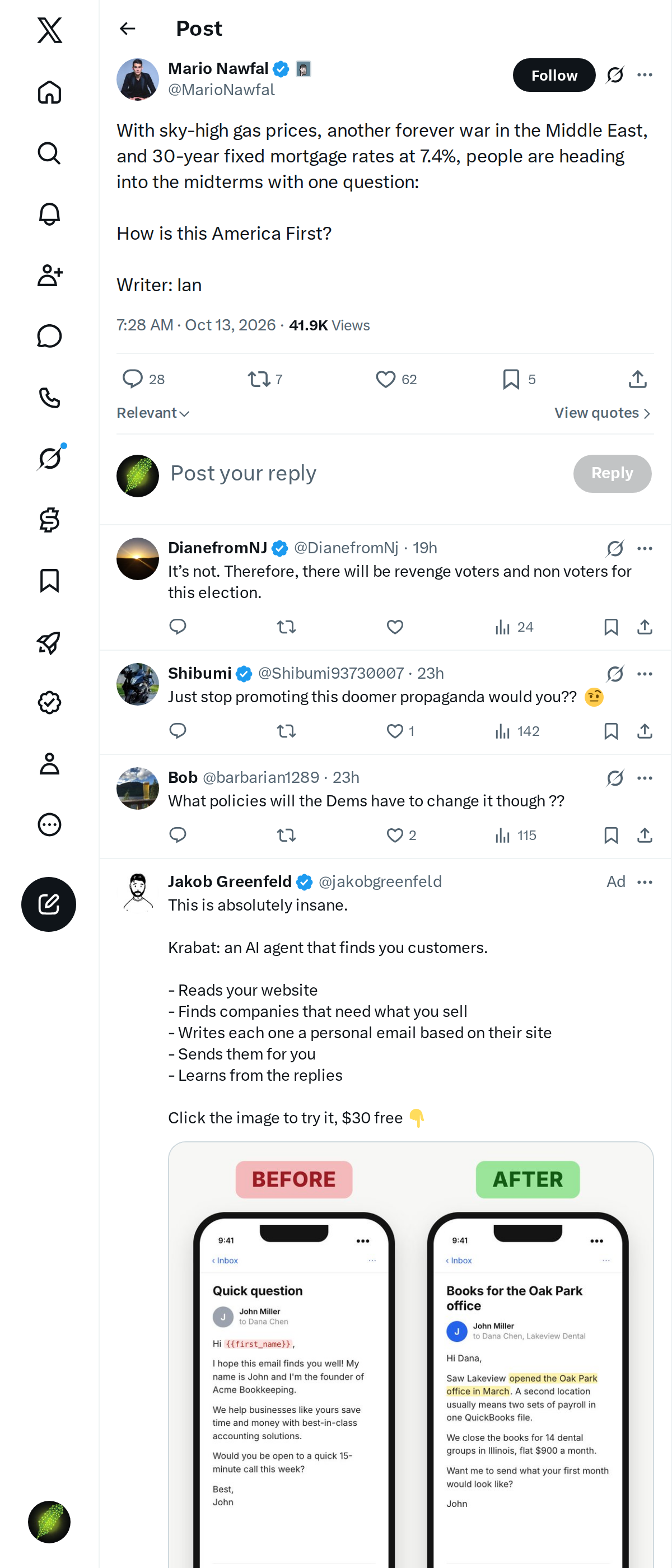Open more options on Mario's post
The height and width of the screenshot is (1568, 672).
[x=645, y=75]
